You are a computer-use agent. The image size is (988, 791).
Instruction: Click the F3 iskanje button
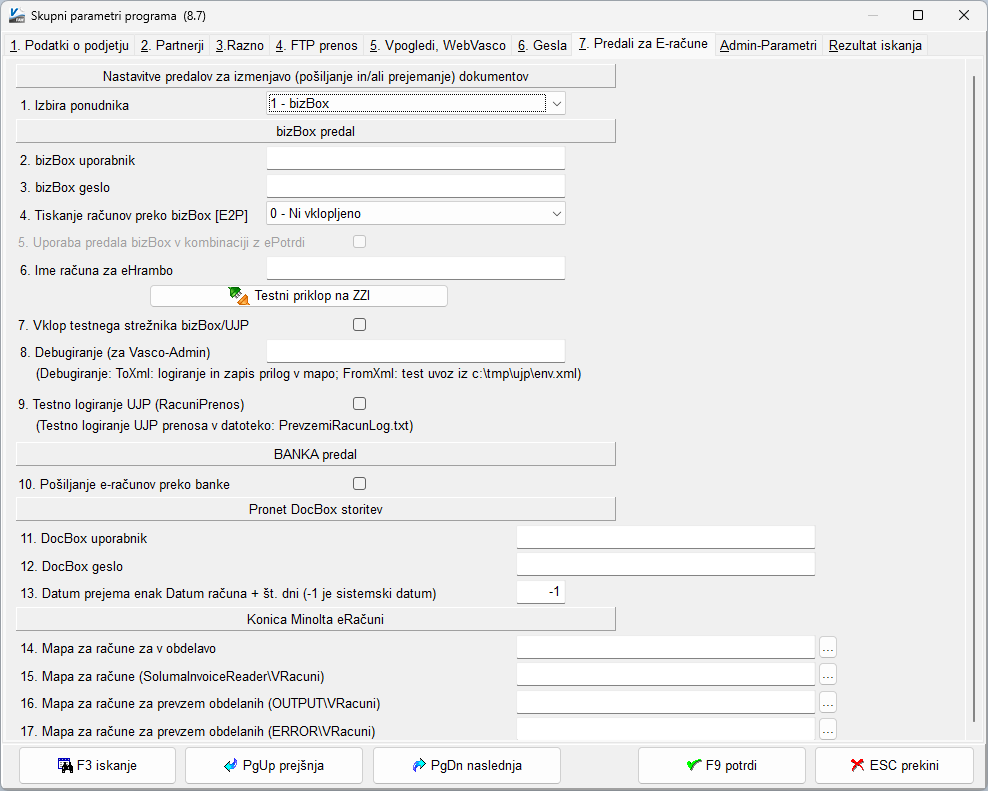click(97, 765)
